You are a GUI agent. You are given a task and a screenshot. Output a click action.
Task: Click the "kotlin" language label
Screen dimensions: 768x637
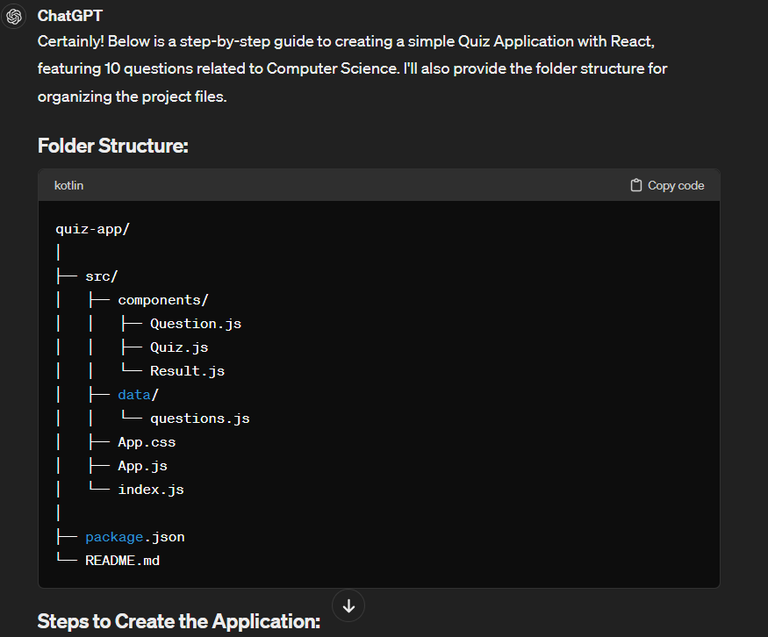pos(69,185)
